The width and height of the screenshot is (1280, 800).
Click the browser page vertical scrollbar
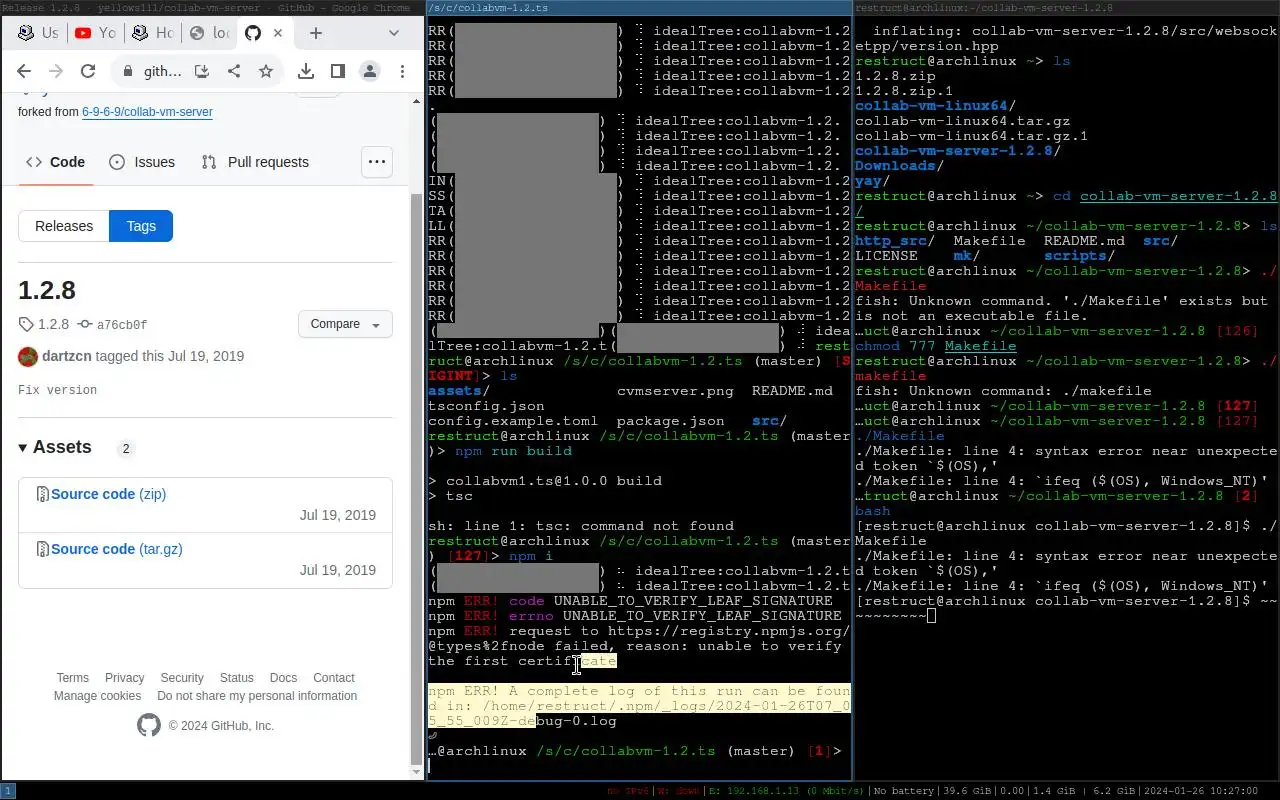(417, 480)
